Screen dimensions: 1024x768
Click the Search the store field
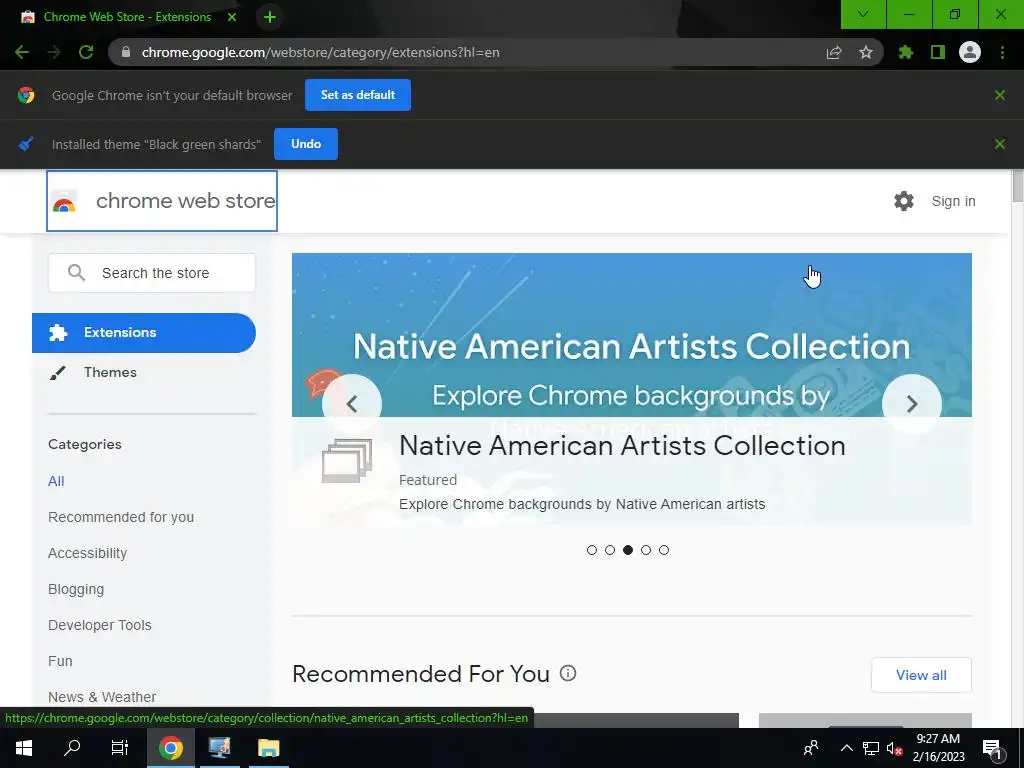coord(152,273)
